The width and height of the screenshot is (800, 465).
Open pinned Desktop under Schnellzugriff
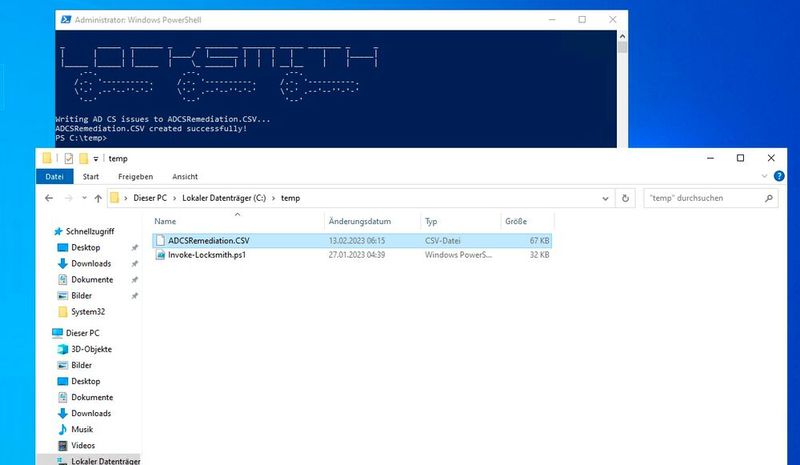(x=86, y=248)
